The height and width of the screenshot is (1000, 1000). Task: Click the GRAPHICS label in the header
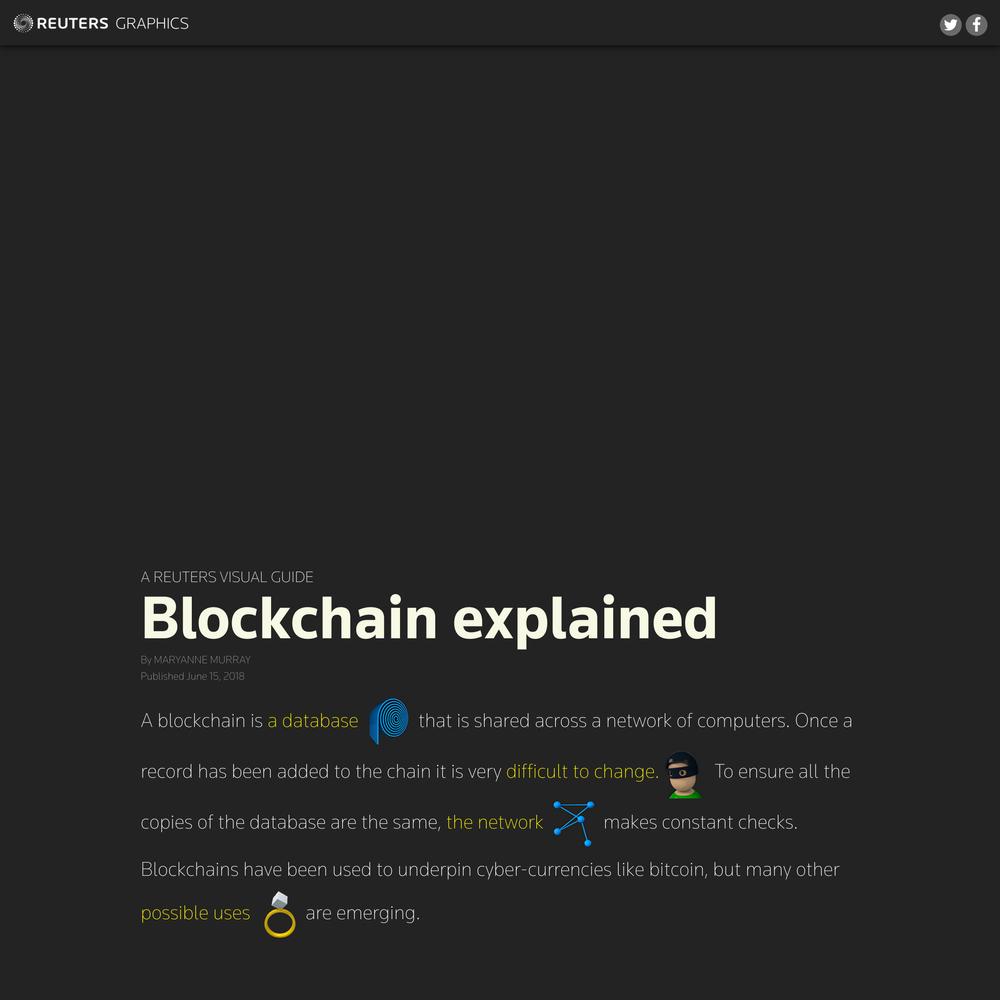pyautogui.click(x=152, y=24)
